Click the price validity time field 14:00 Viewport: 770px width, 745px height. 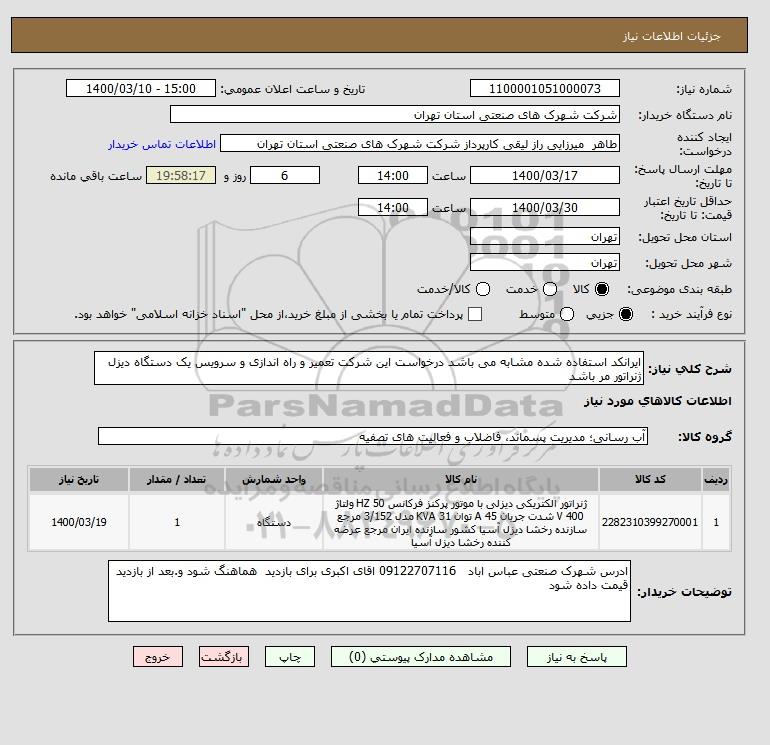393,207
